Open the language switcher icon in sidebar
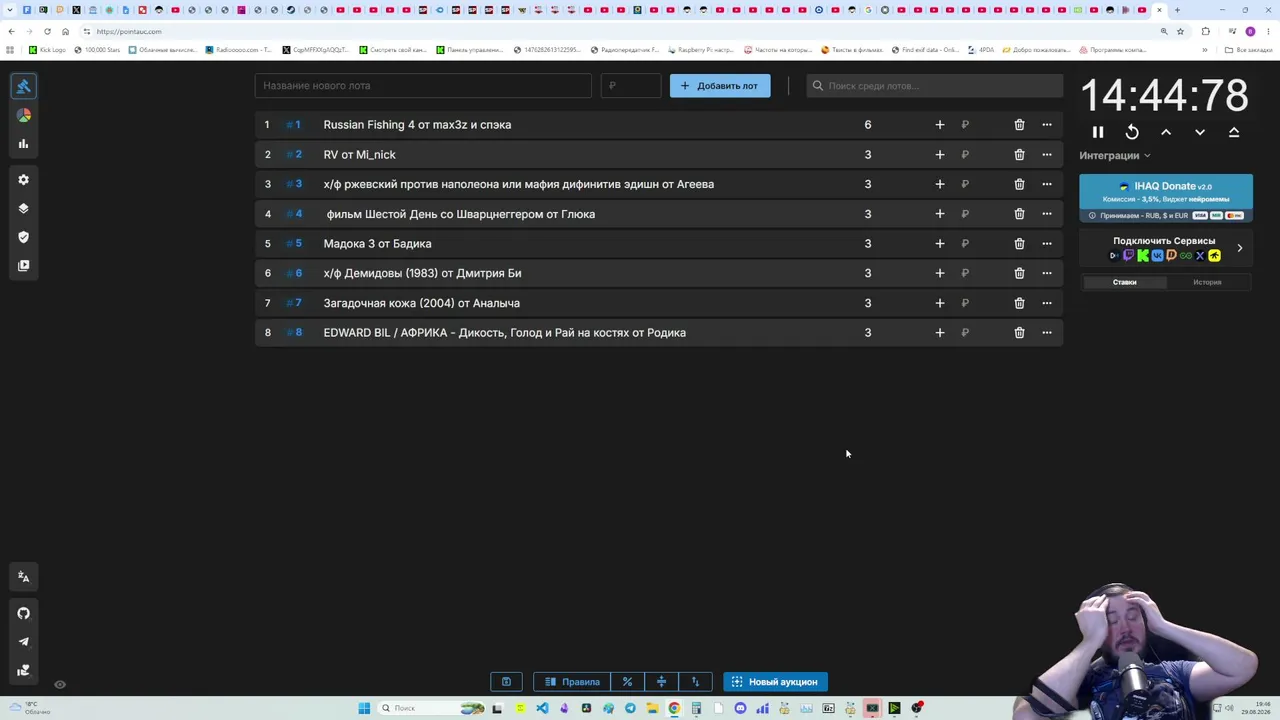Screen dimensions: 1280x720 tap(23, 577)
